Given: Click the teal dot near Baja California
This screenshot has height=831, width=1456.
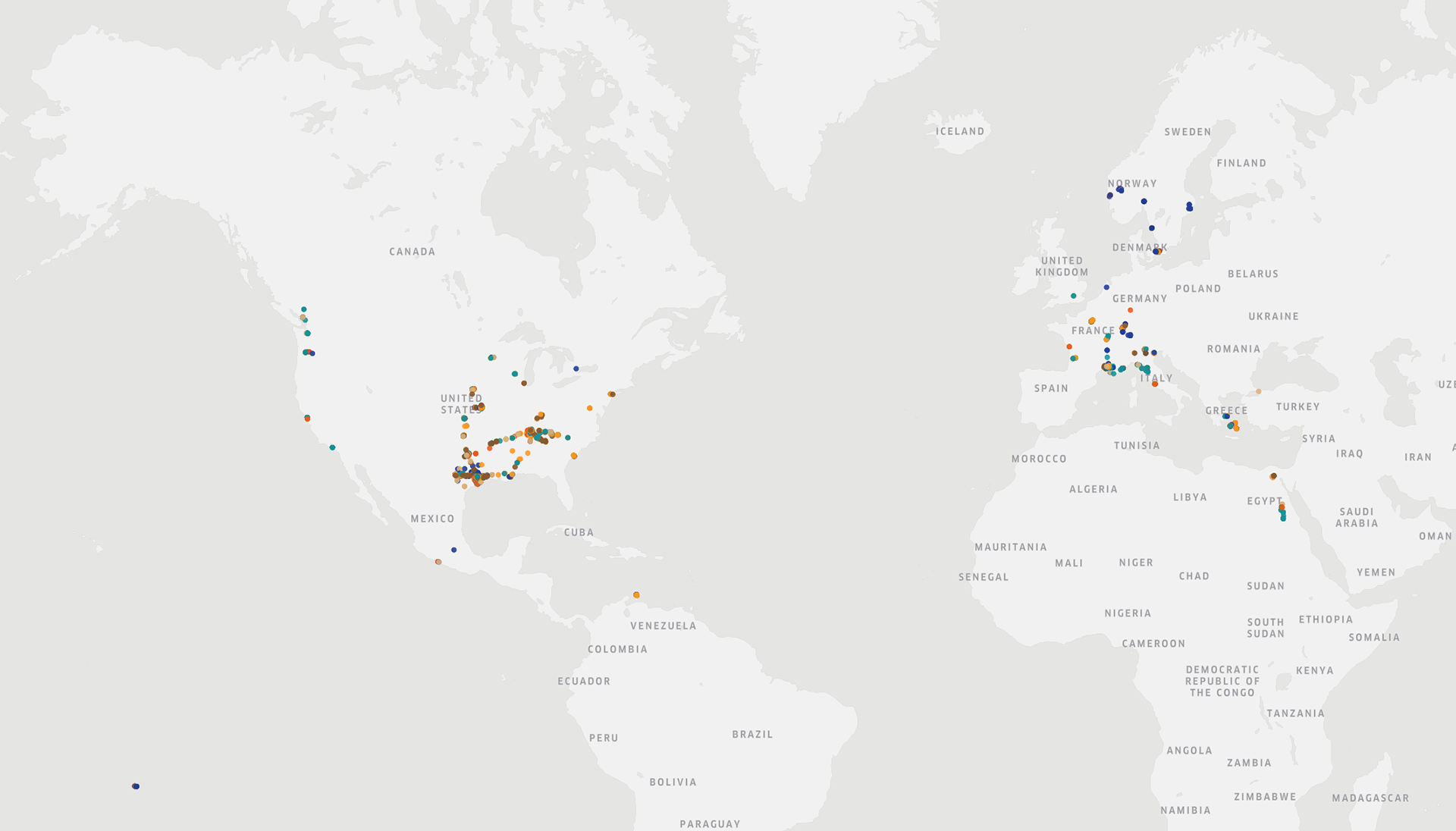Looking at the screenshot, I should click(x=332, y=447).
